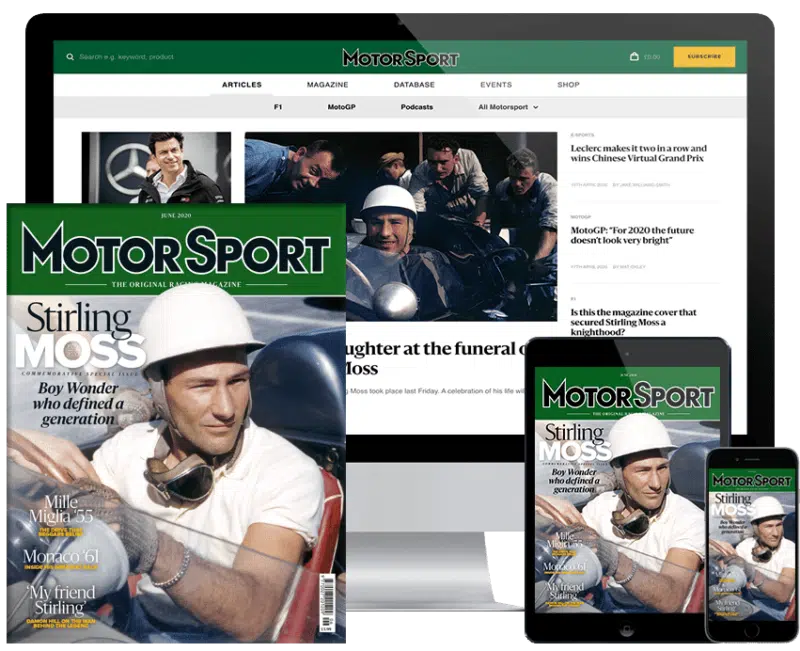Open the Database menu item

[x=414, y=85]
